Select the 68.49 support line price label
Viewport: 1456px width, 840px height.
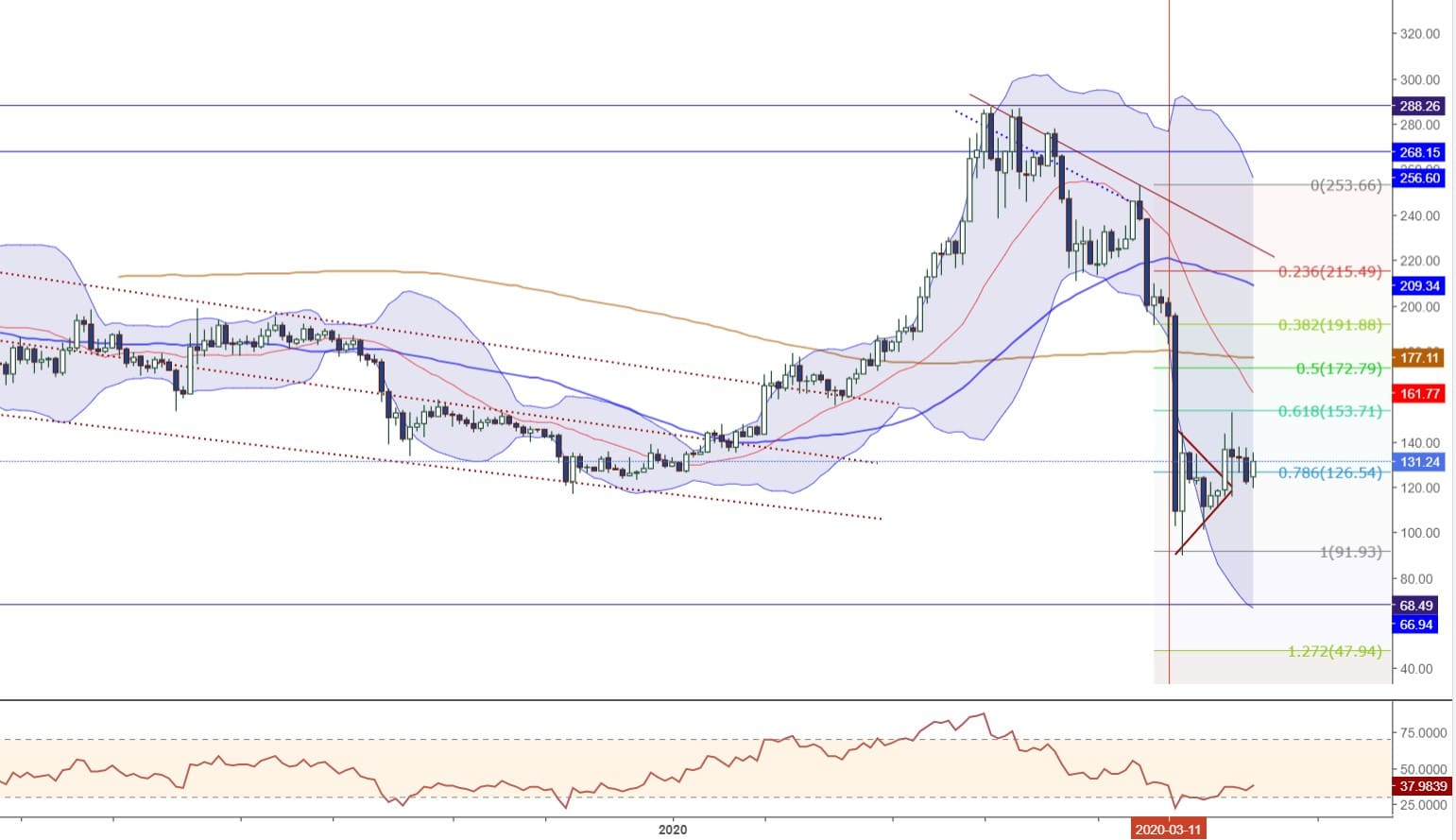[1415, 606]
